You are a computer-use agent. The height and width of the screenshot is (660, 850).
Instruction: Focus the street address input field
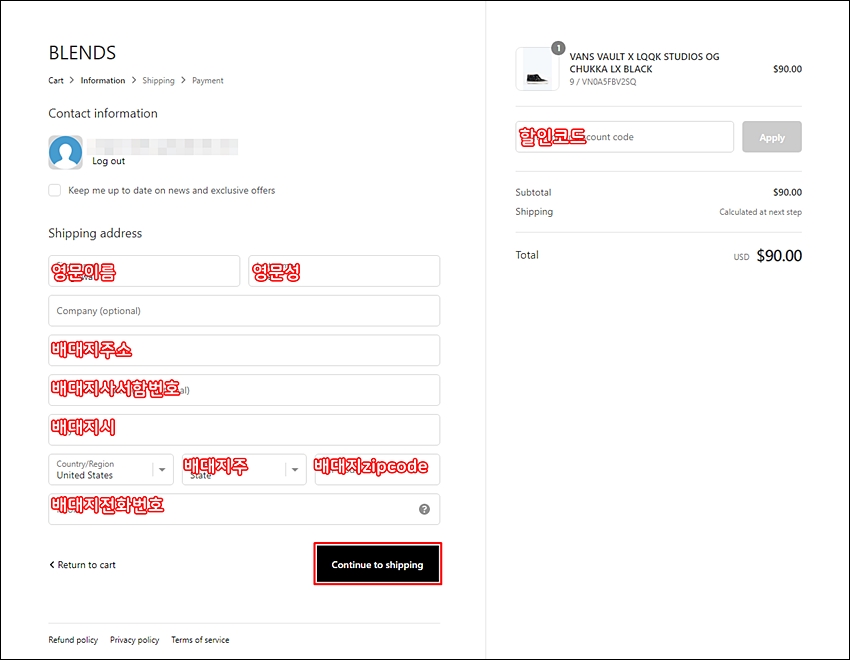point(244,350)
